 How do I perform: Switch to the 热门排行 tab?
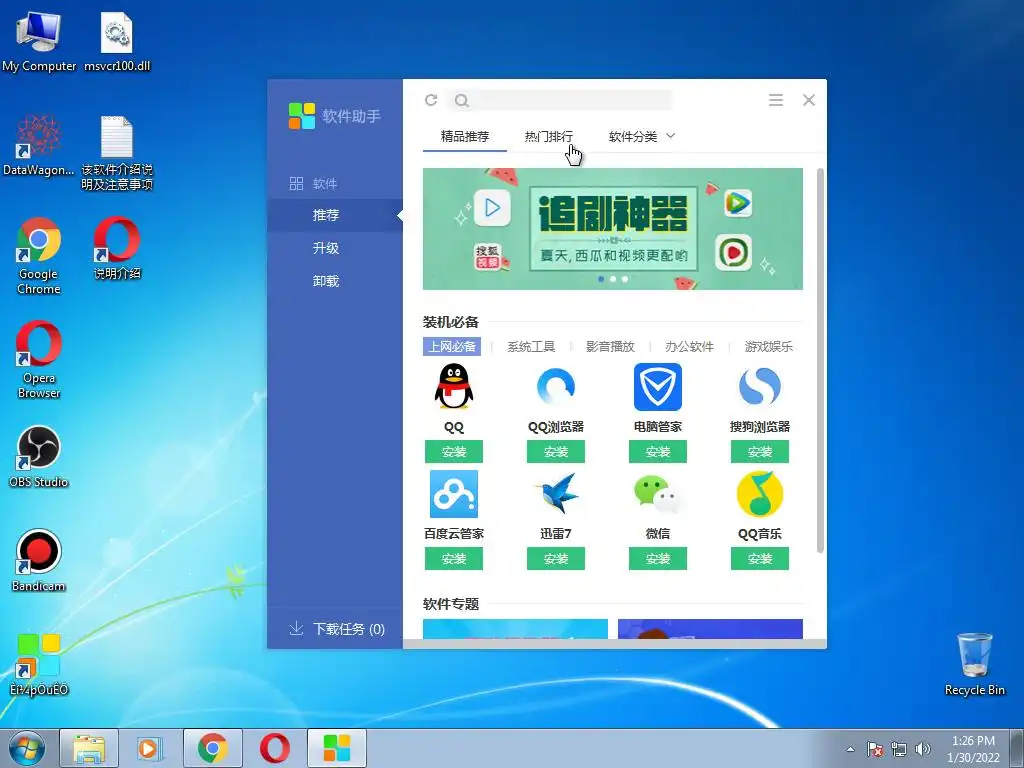(549, 136)
